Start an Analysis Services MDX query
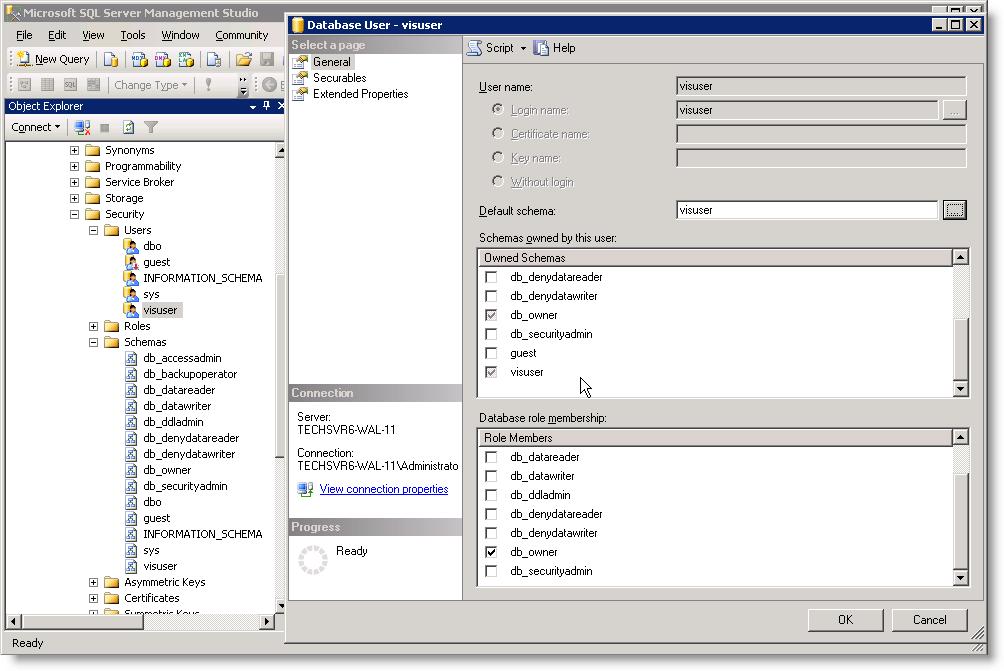 (x=139, y=60)
